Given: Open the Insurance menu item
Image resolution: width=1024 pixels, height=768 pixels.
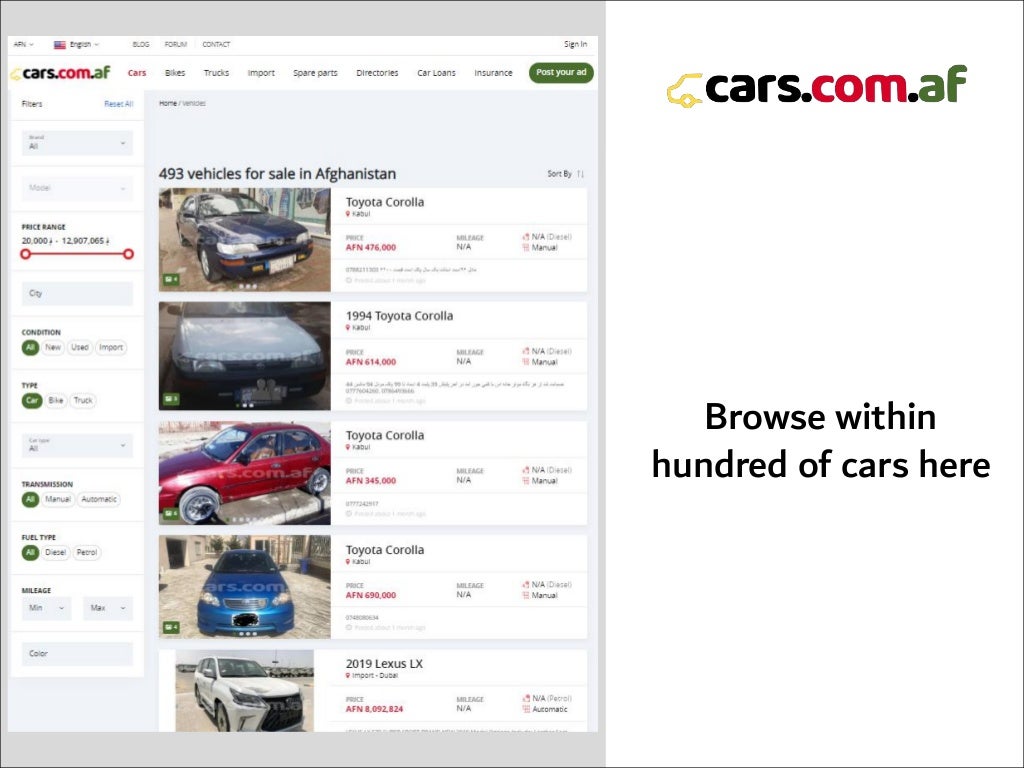Looking at the screenshot, I should tap(493, 73).
